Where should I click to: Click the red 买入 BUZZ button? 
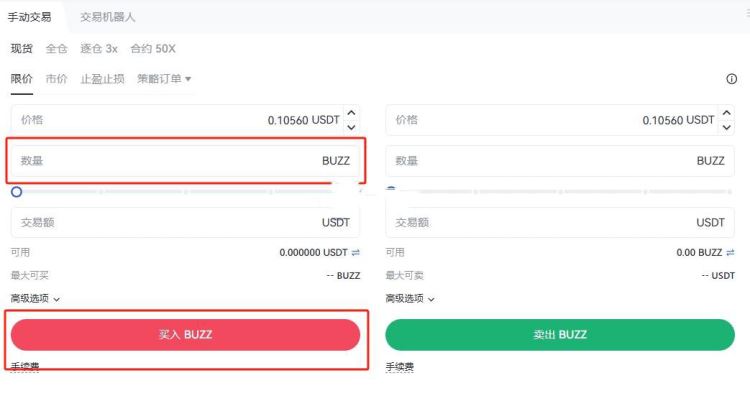185,334
